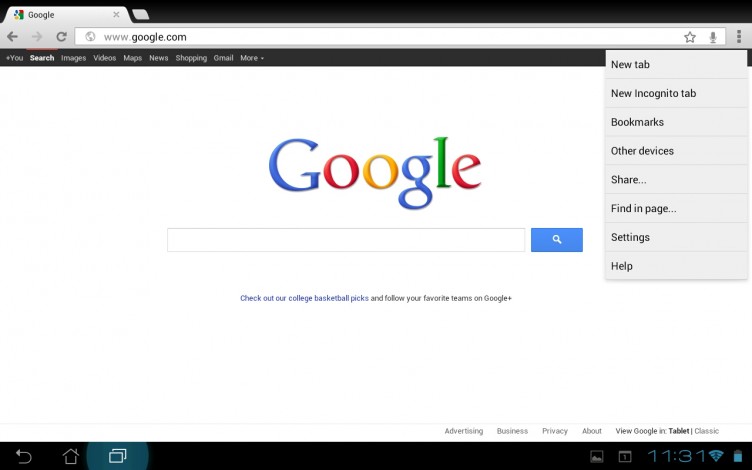Image resolution: width=752 pixels, height=470 pixels.
Task: Open the Privacy footer link
Action: 555,431
